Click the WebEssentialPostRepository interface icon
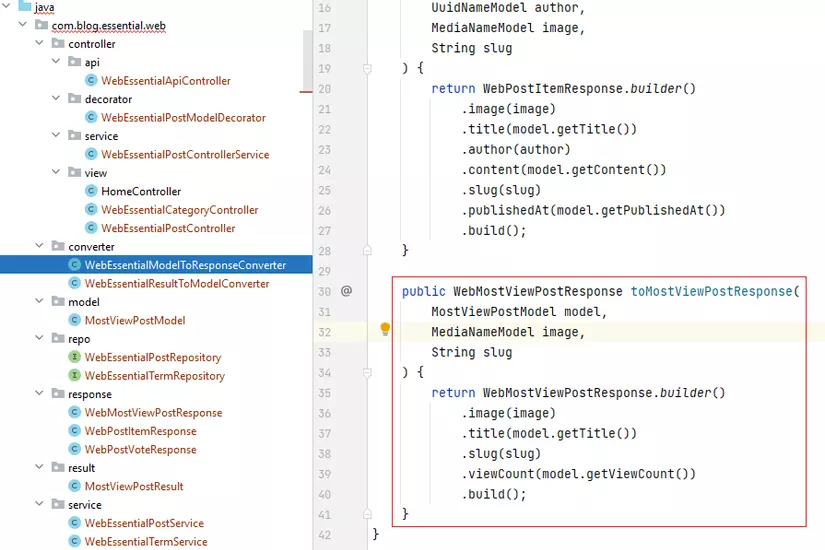Image resolution: width=825 pixels, height=550 pixels. click(x=75, y=357)
